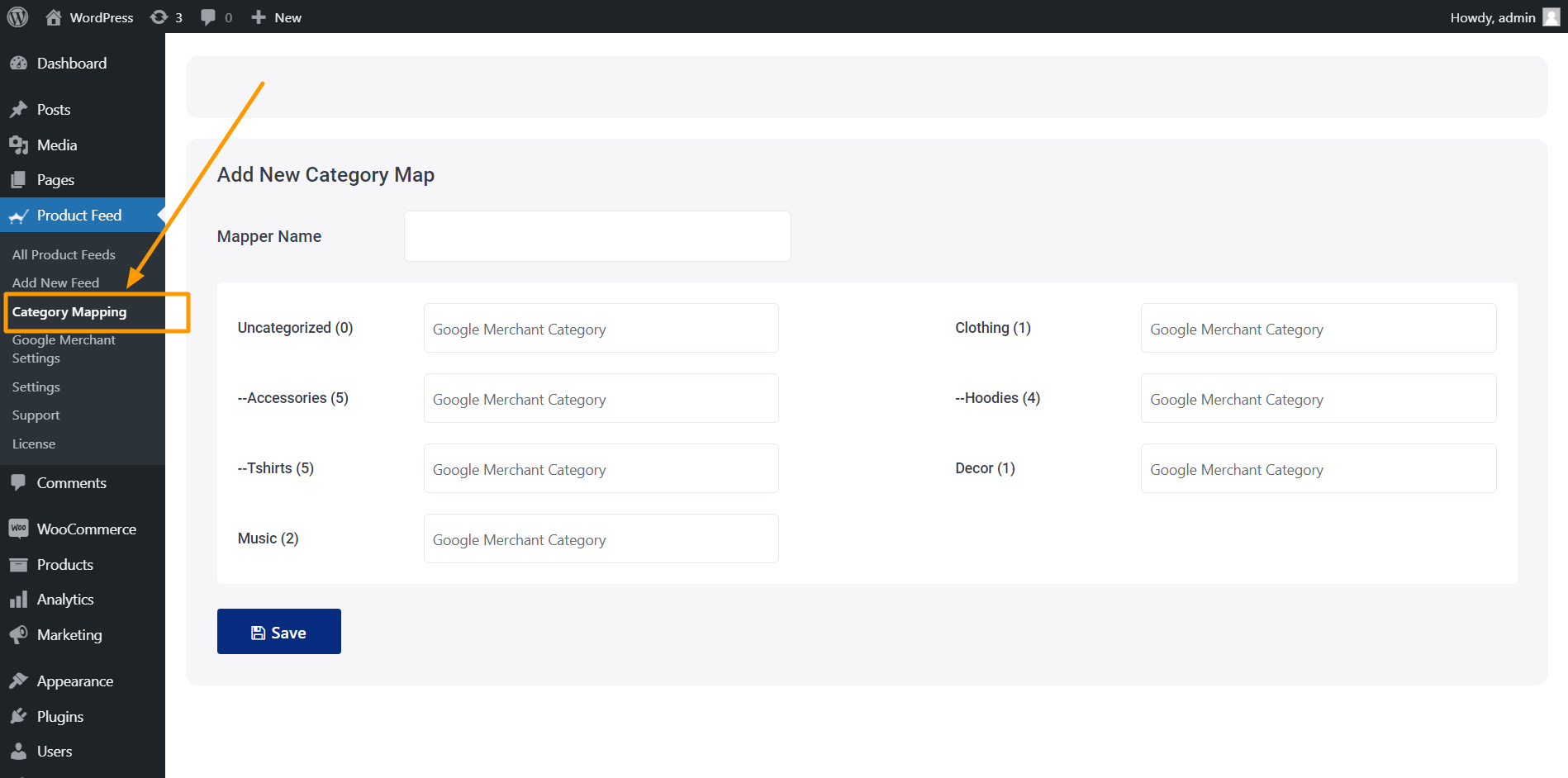Click the --Accessories (5) category label
Screen dimensions: 1568x778
coord(292,398)
